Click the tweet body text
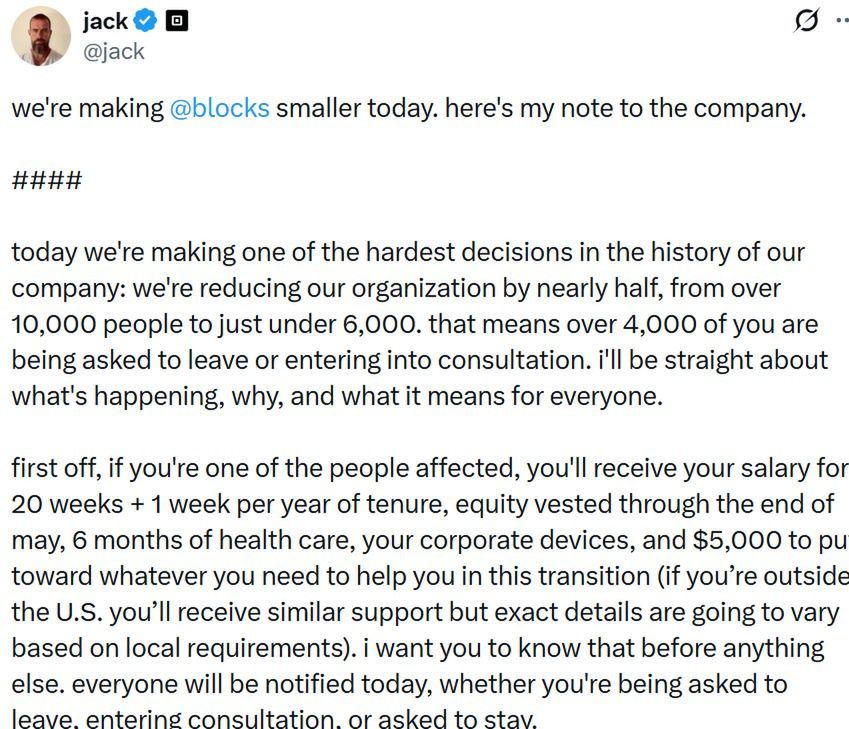 coord(400,300)
